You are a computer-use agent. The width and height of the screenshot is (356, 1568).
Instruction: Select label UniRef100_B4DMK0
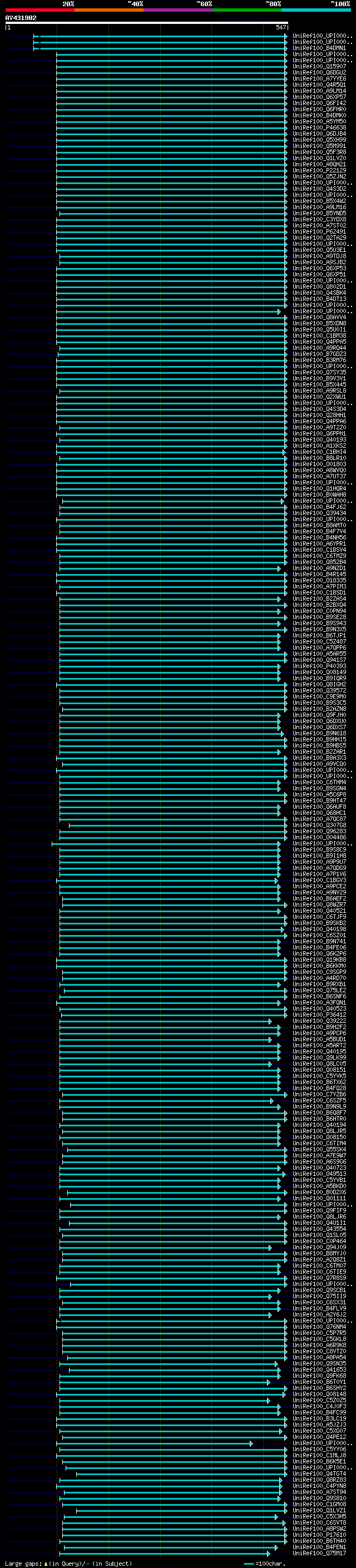(319, 115)
